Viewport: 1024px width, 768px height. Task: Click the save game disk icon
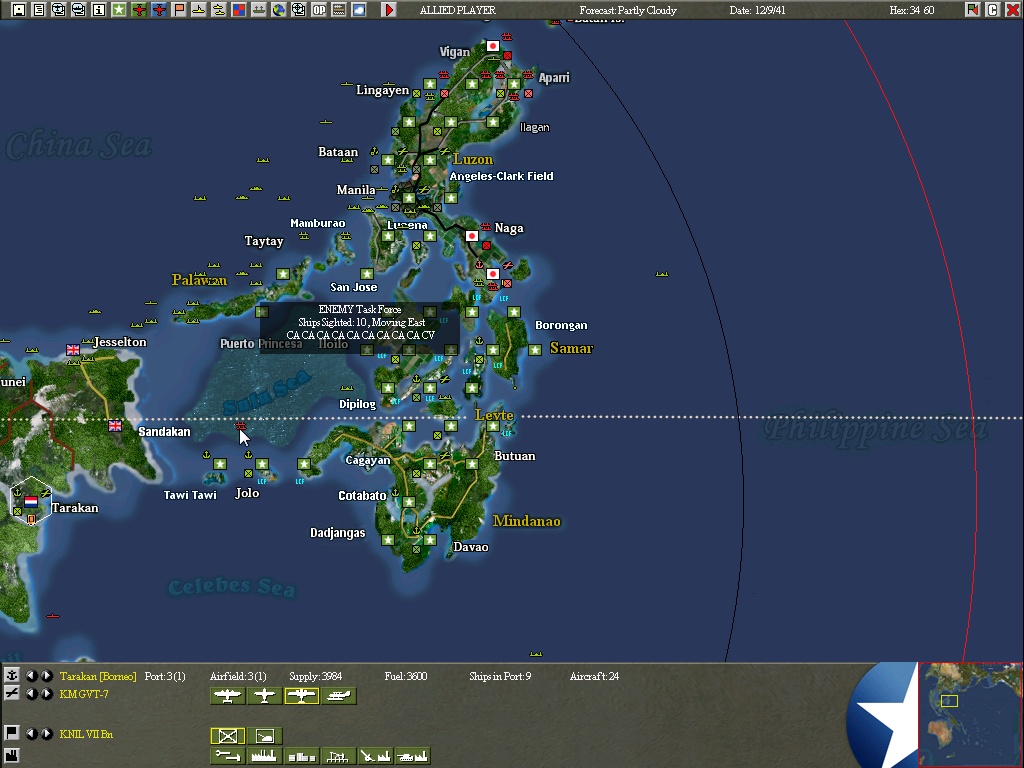(19, 10)
